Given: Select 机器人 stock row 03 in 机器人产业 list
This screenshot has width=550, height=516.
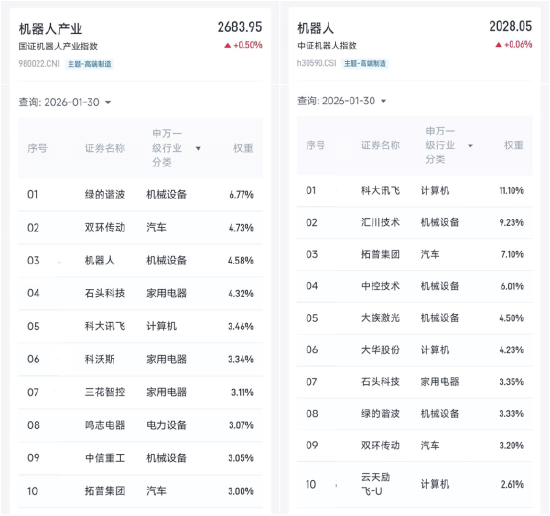Looking at the screenshot, I should (x=100, y=260).
